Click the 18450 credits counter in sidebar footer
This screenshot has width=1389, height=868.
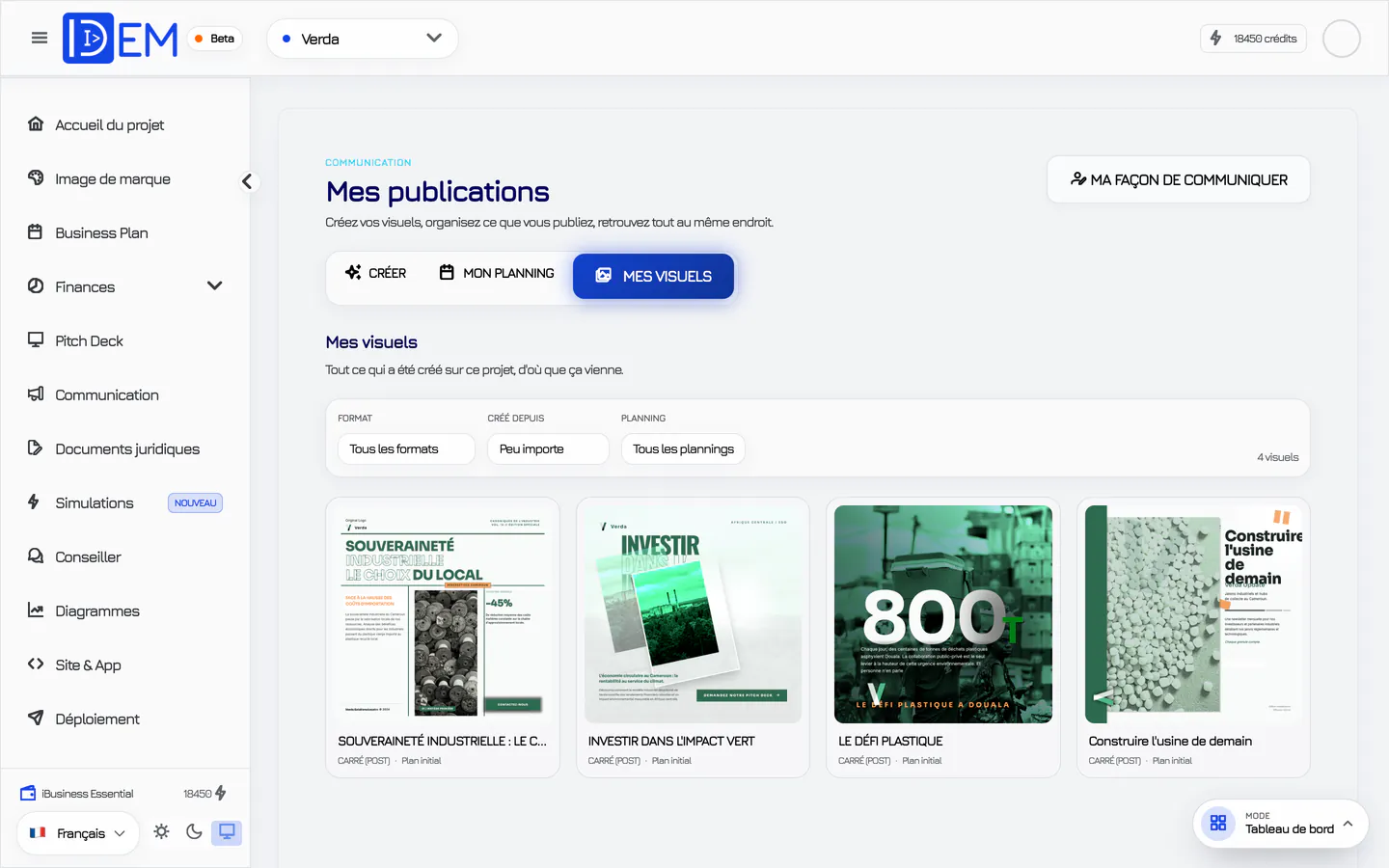coord(204,793)
